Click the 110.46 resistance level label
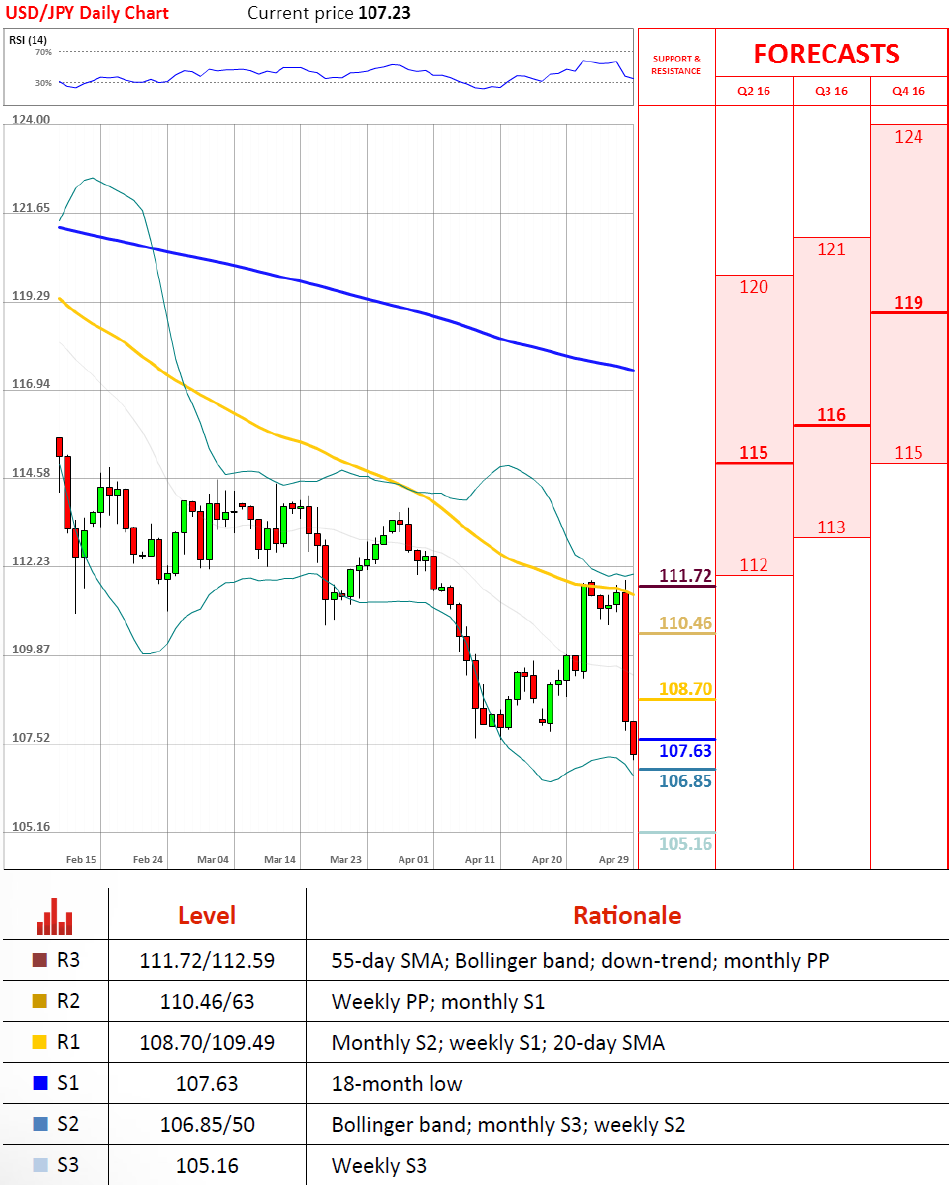The image size is (952, 1185). click(685, 623)
